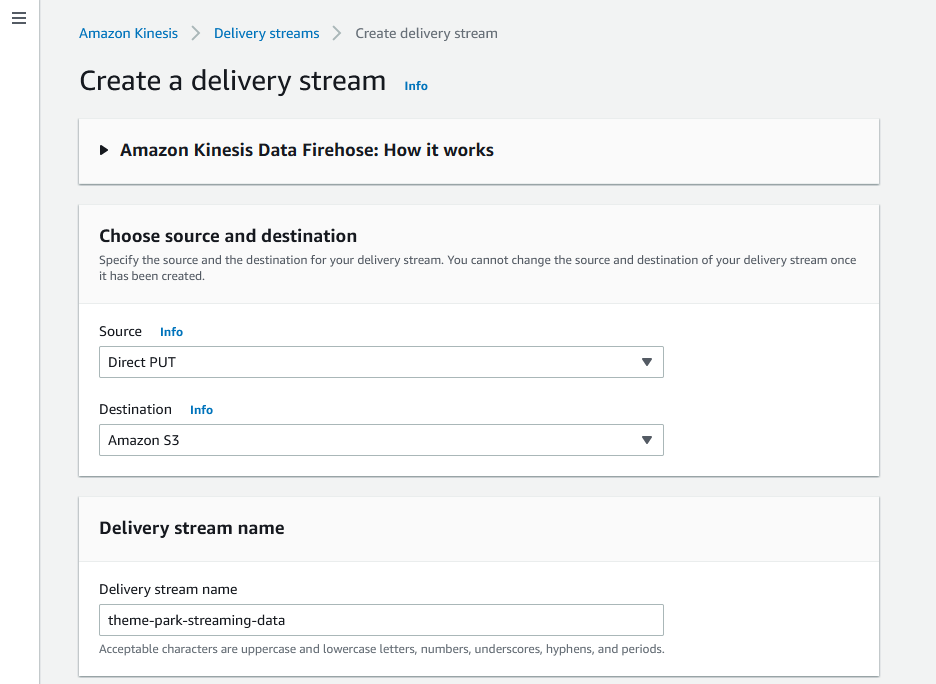Image resolution: width=936 pixels, height=684 pixels.
Task: Open the hamburger navigation menu
Action: [x=19, y=18]
